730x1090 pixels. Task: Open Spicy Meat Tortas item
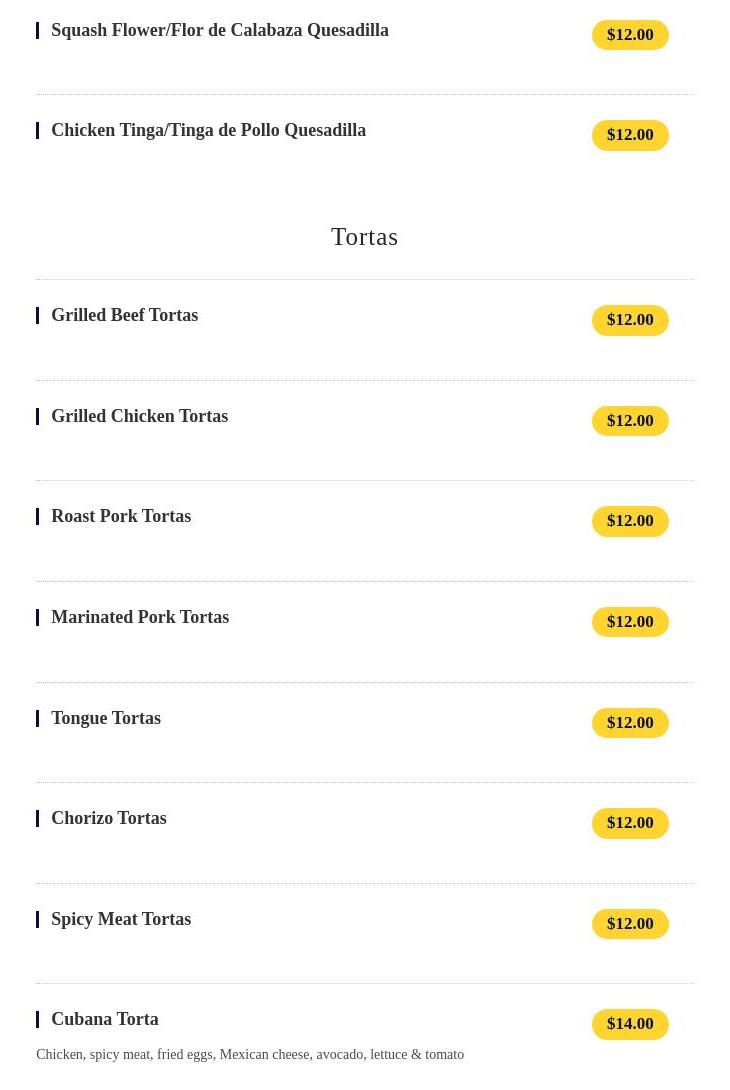tap(121, 920)
